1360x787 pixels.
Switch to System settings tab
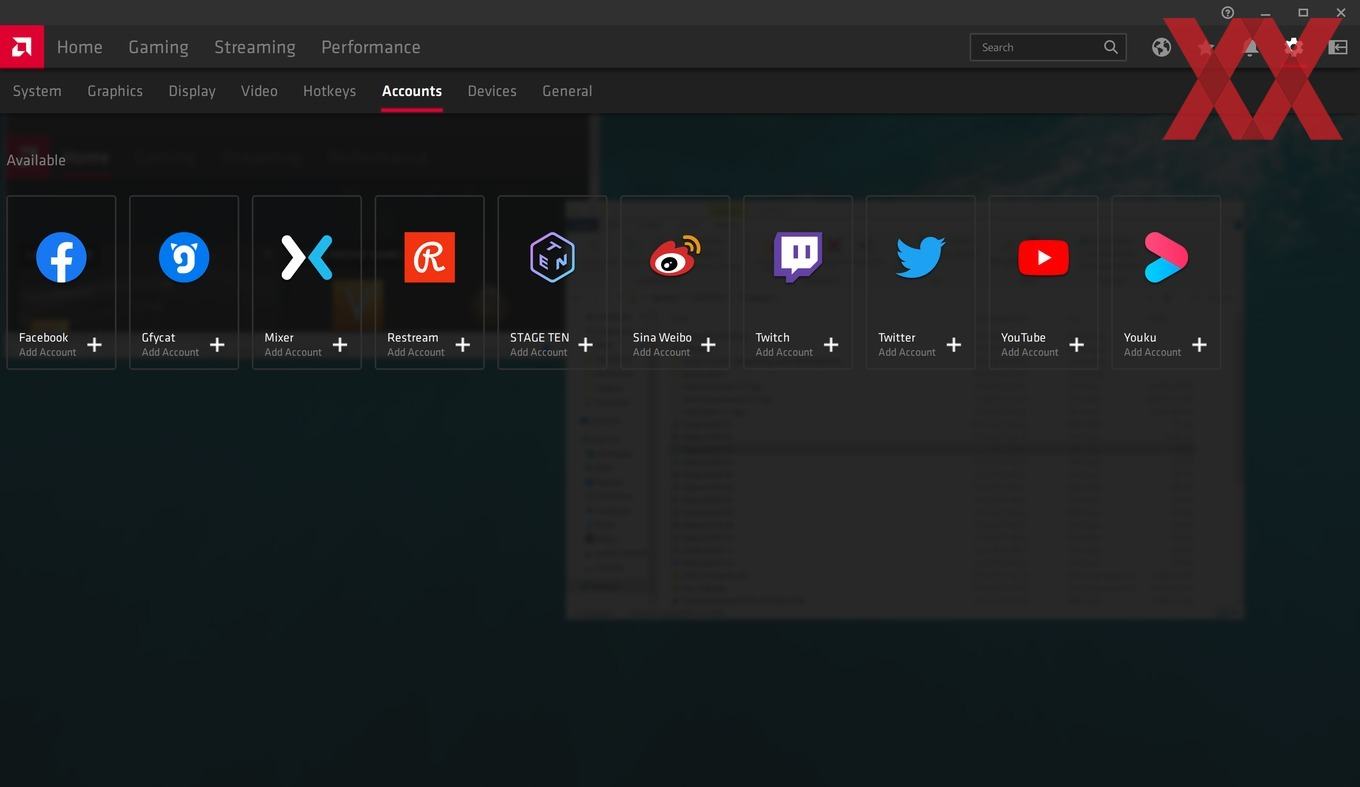37,91
